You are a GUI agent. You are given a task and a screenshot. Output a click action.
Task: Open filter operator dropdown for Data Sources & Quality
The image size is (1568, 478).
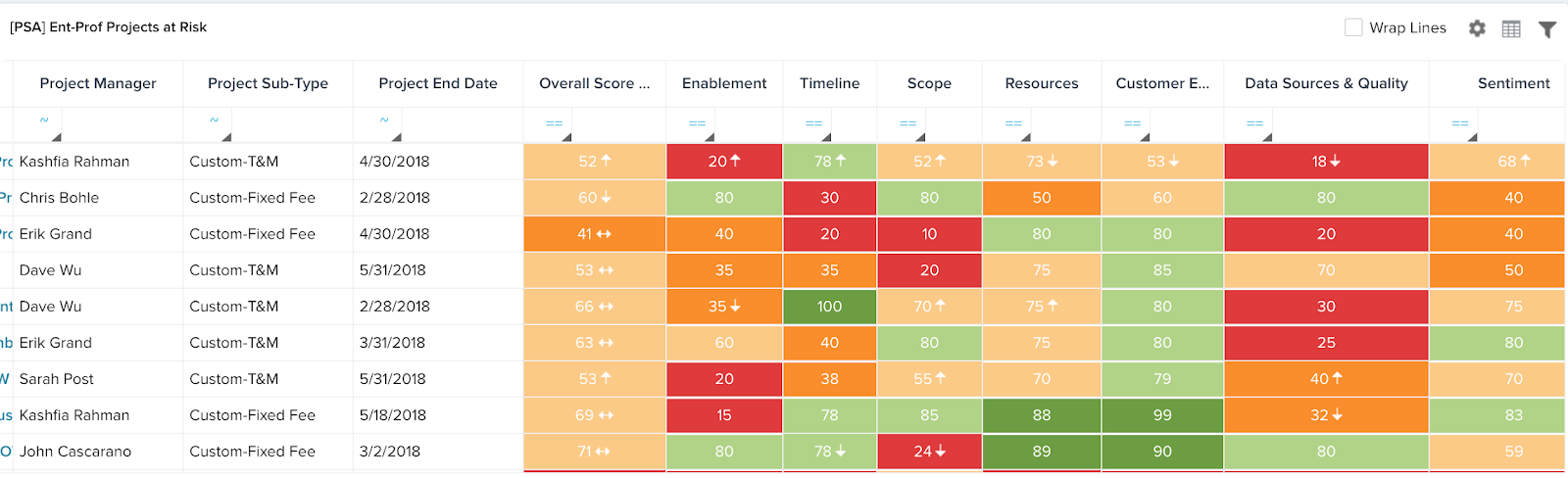point(1254,123)
